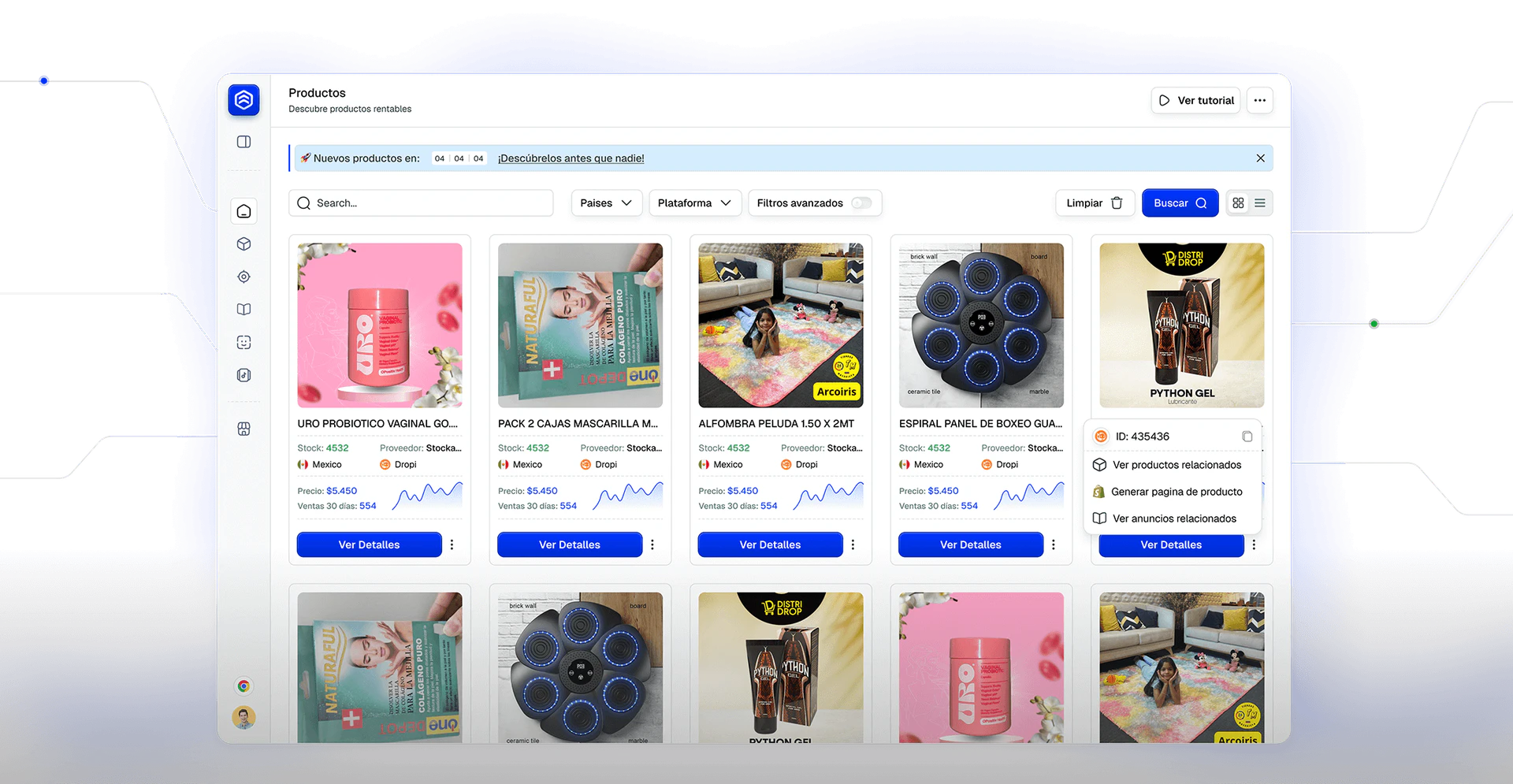Image resolution: width=1513 pixels, height=784 pixels.
Task: Open the Plataforma dropdown
Action: coord(694,203)
